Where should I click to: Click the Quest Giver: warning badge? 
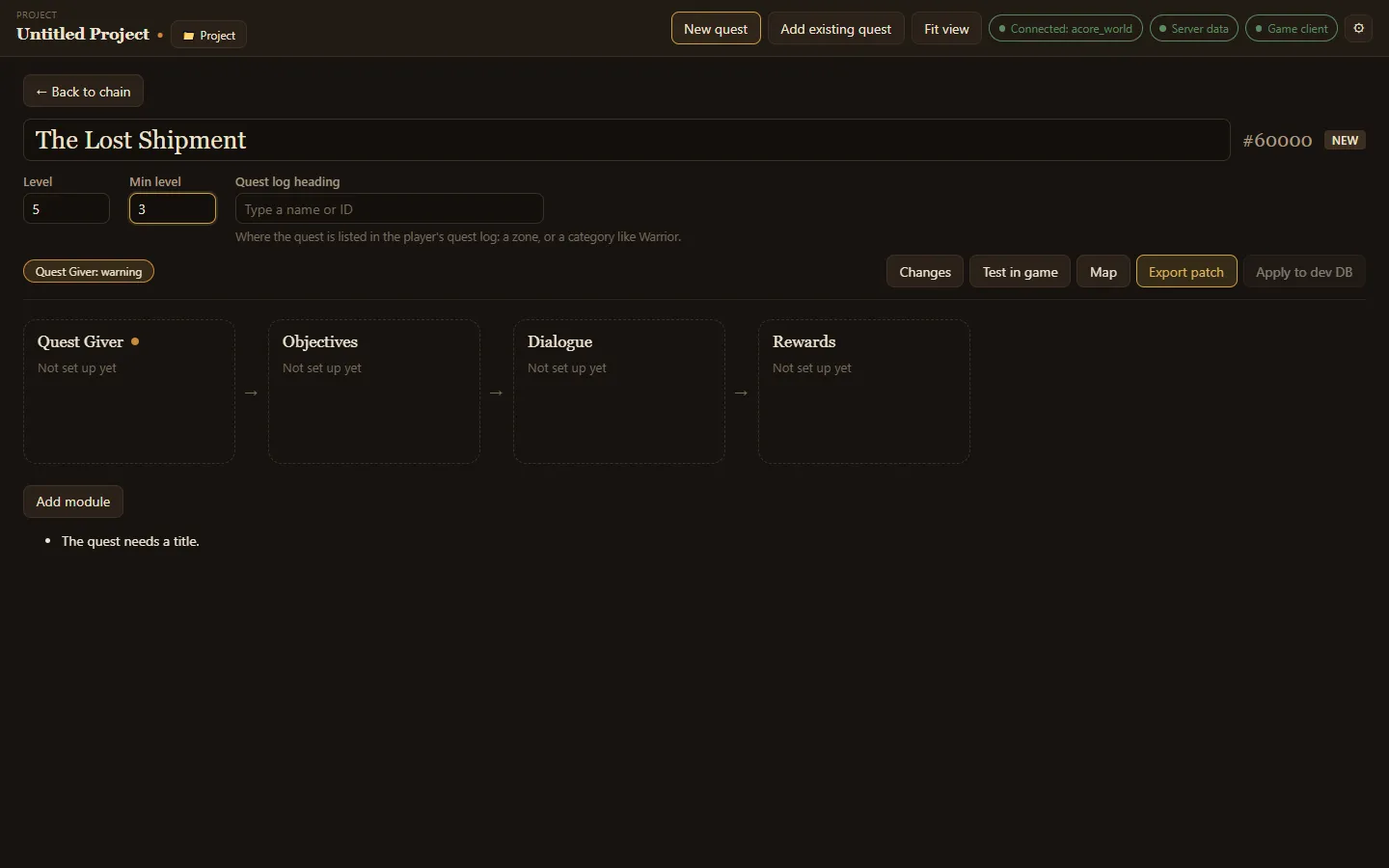(x=89, y=272)
